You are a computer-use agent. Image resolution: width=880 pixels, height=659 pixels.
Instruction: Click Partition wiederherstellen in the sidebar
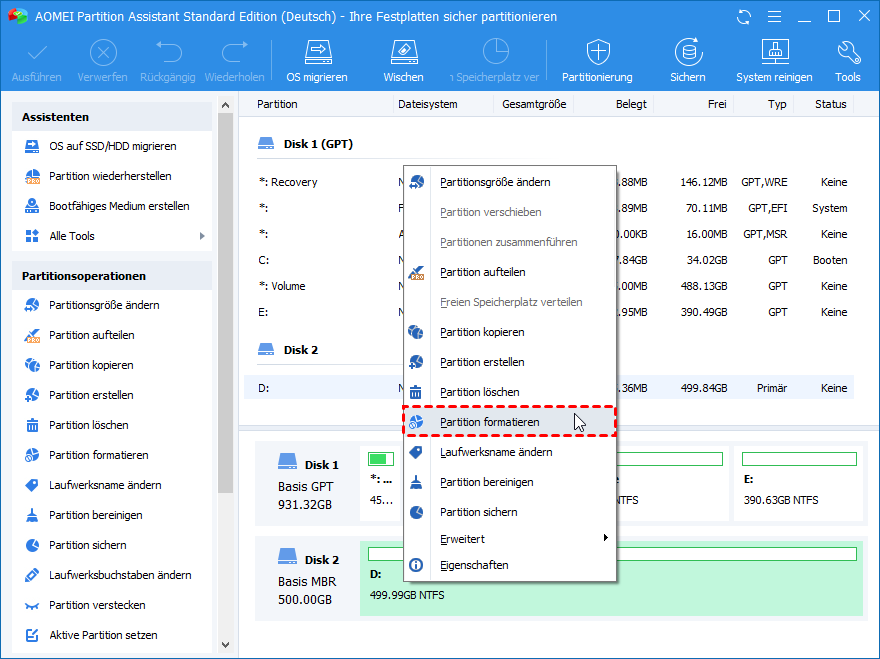[110, 176]
